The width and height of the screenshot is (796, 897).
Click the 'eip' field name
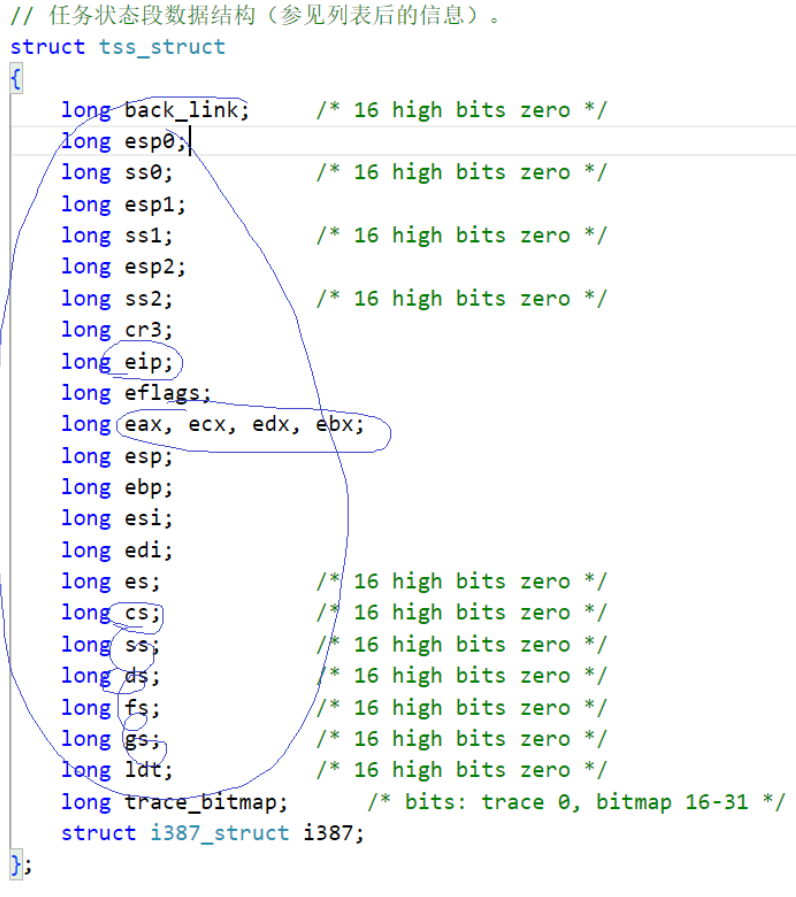[x=143, y=362]
